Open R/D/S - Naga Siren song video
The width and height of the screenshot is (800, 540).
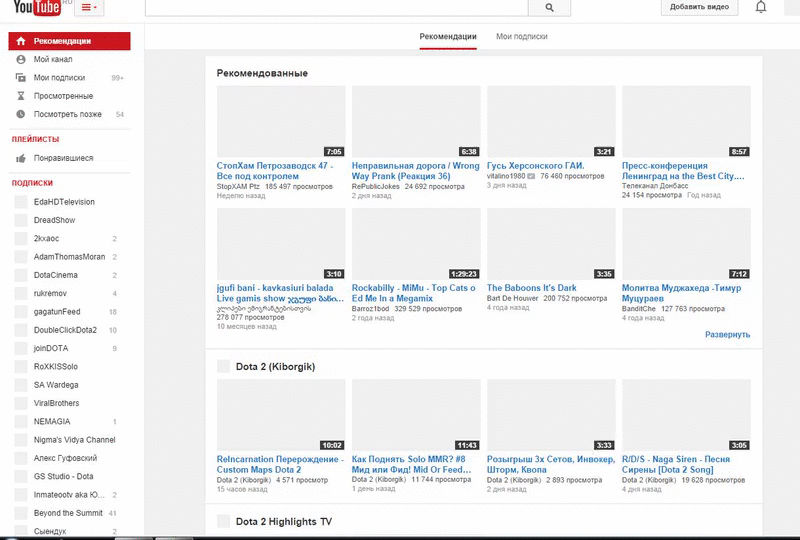tap(676, 465)
